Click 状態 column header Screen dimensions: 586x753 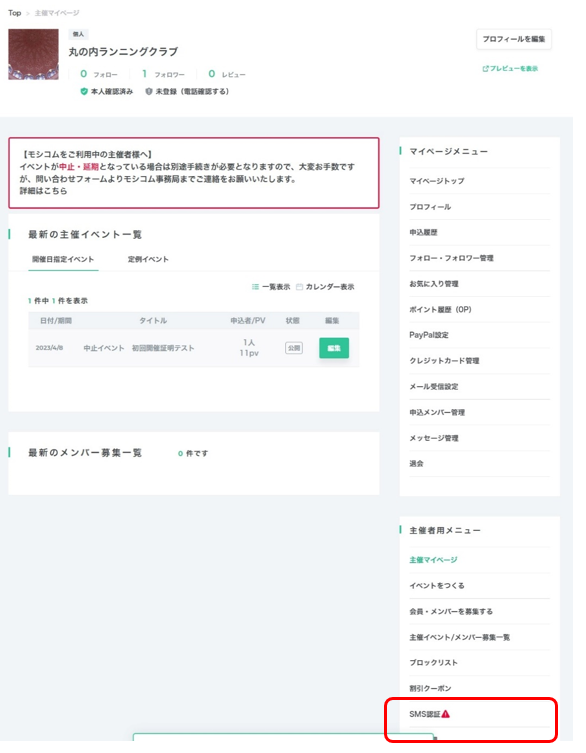coord(293,321)
